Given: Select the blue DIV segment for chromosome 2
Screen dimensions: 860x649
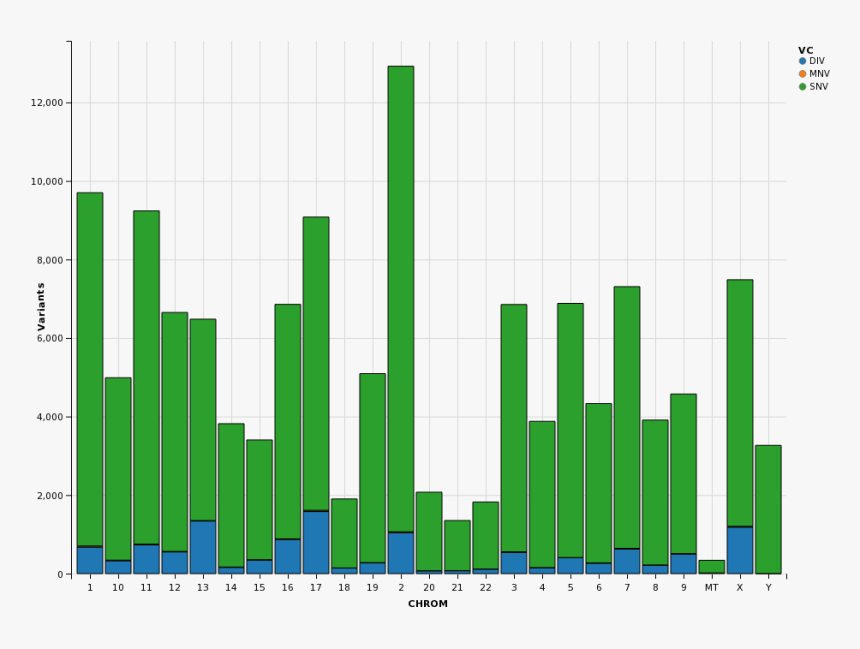Looking at the screenshot, I should coord(401,553).
